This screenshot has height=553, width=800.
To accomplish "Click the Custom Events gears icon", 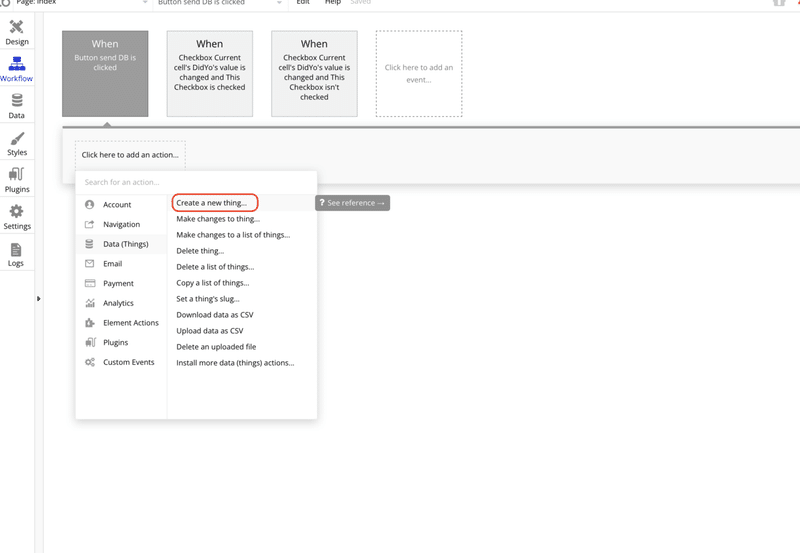I will [90, 362].
